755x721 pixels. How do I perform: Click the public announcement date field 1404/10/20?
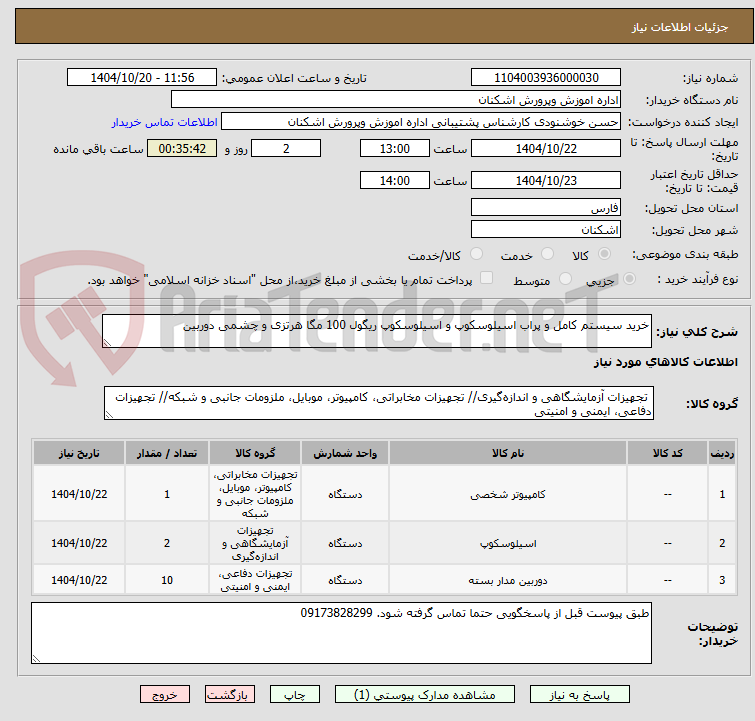pyautogui.click(x=142, y=78)
